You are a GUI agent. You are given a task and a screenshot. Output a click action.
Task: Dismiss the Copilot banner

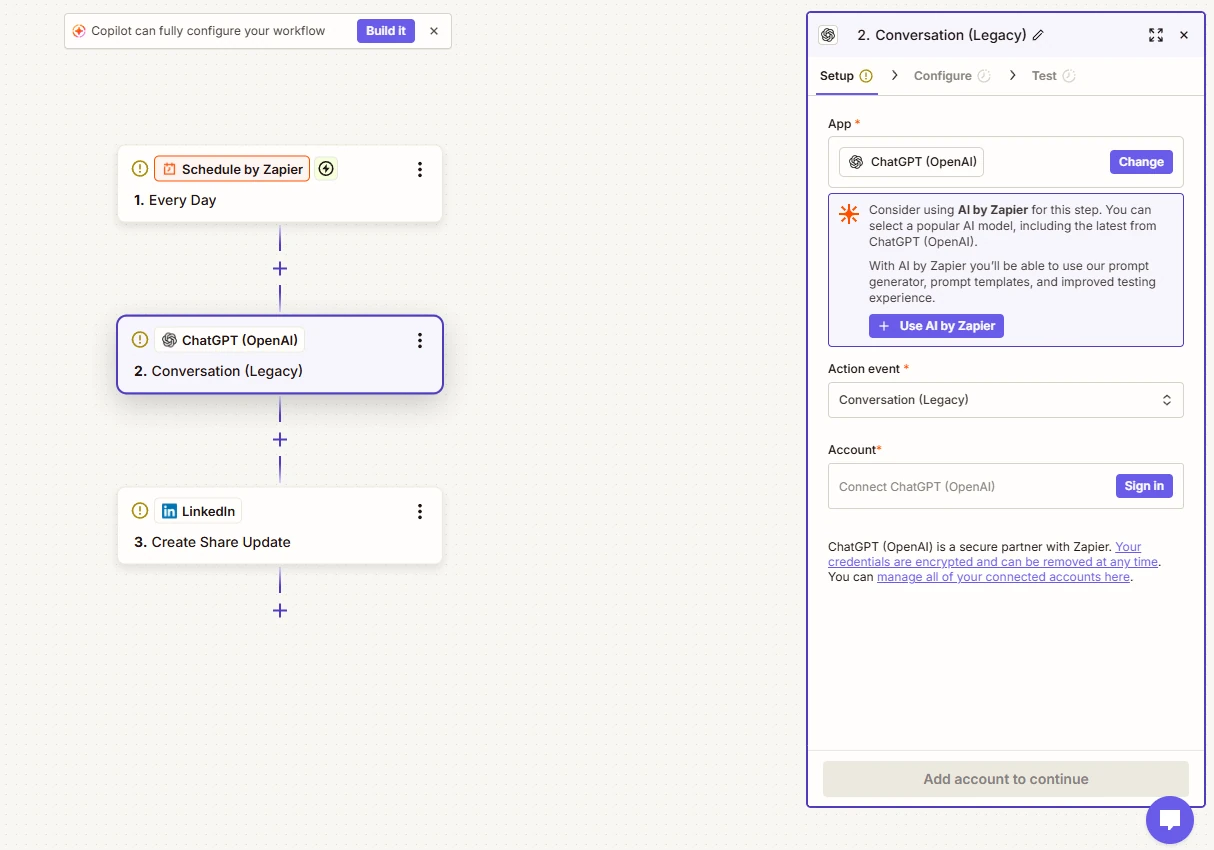434,31
